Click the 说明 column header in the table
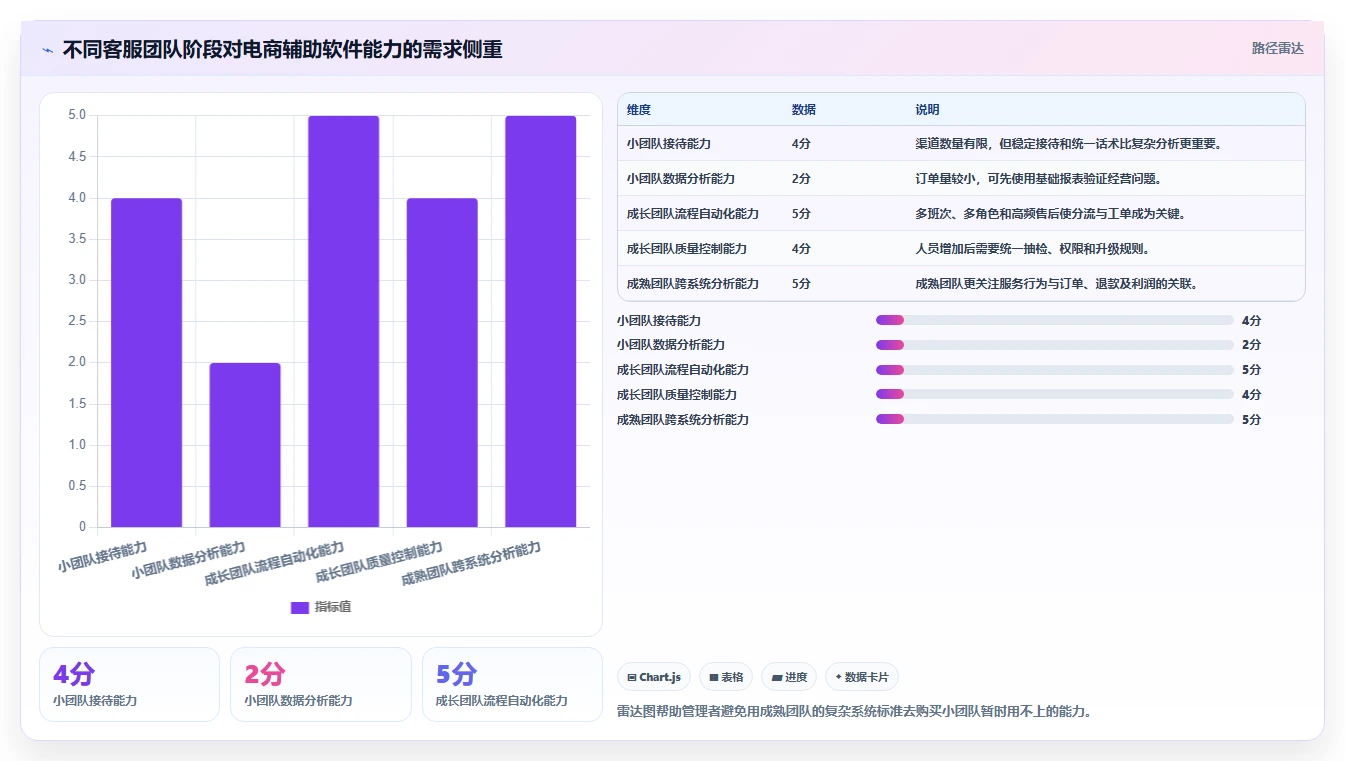This screenshot has height=761, width=1345. [x=927, y=110]
